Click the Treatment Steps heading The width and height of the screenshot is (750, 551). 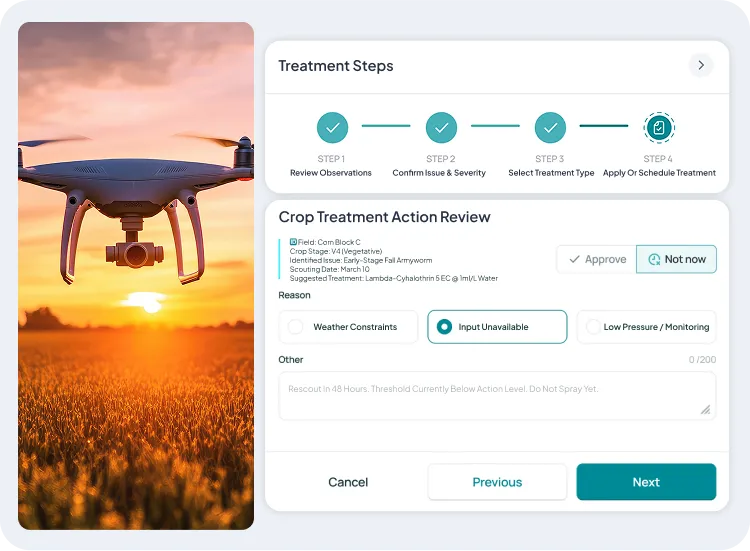click(x=336, y=66)
